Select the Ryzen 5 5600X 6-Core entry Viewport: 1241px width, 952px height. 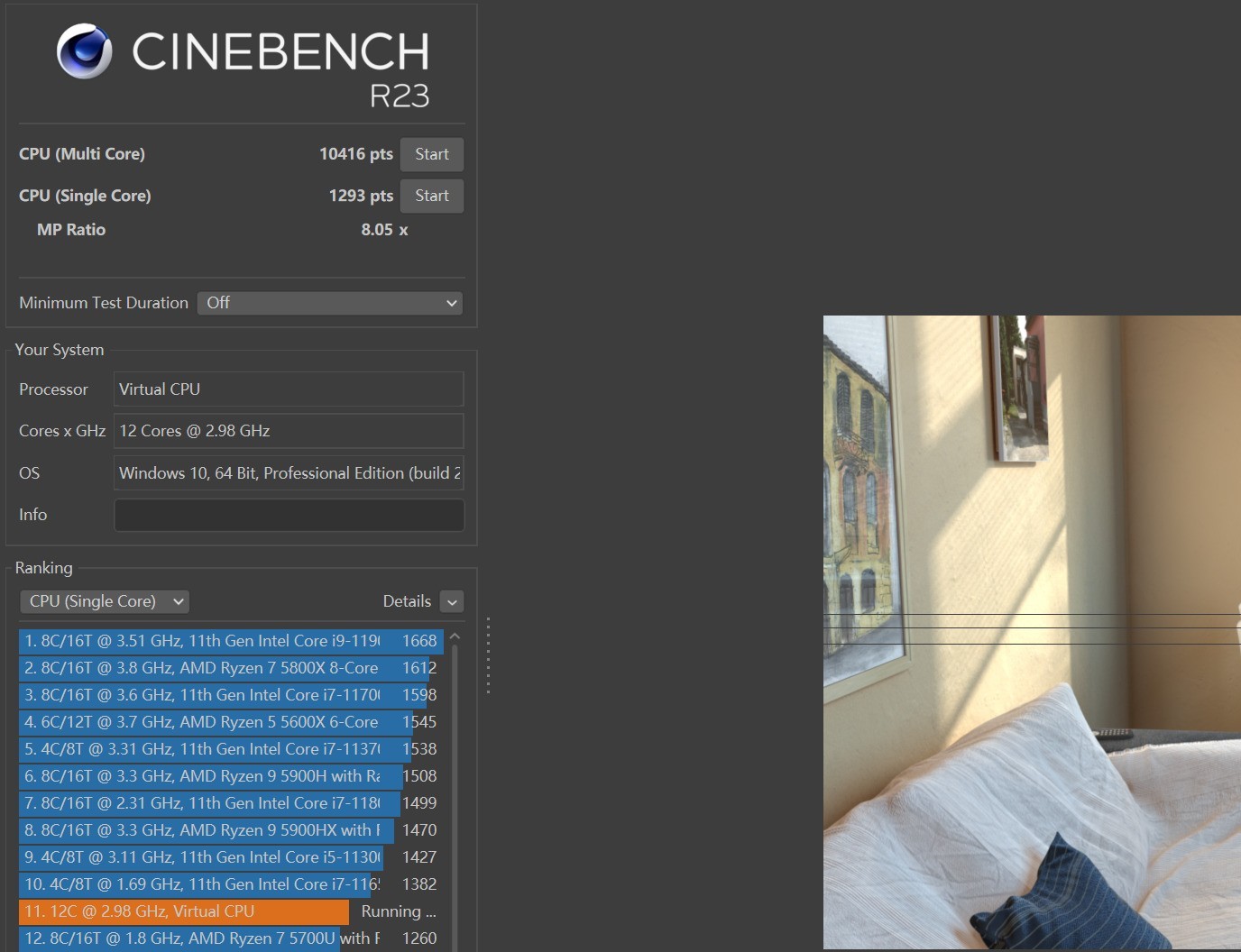point(230,722)
